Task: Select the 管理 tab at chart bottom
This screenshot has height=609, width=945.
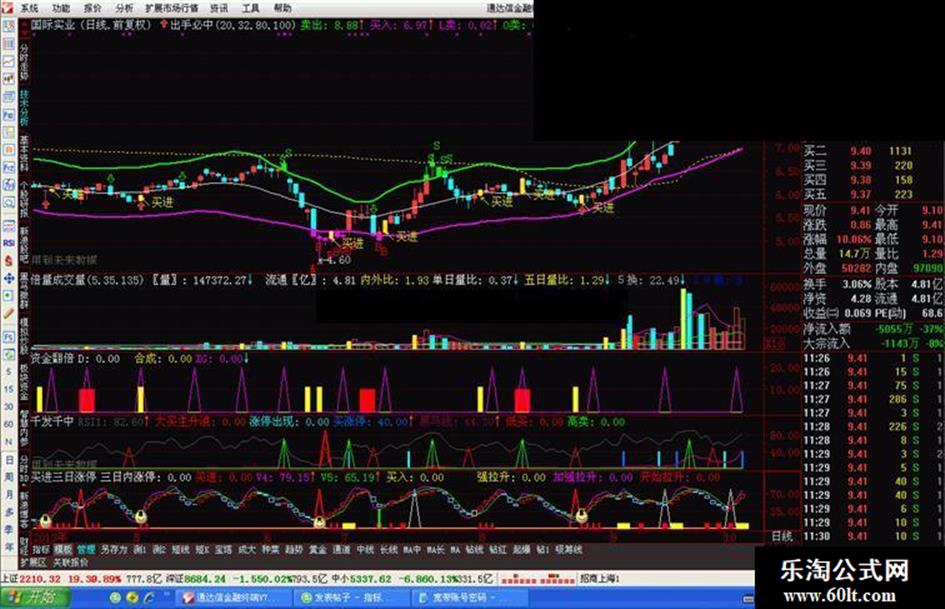Action: pos(86,549)
